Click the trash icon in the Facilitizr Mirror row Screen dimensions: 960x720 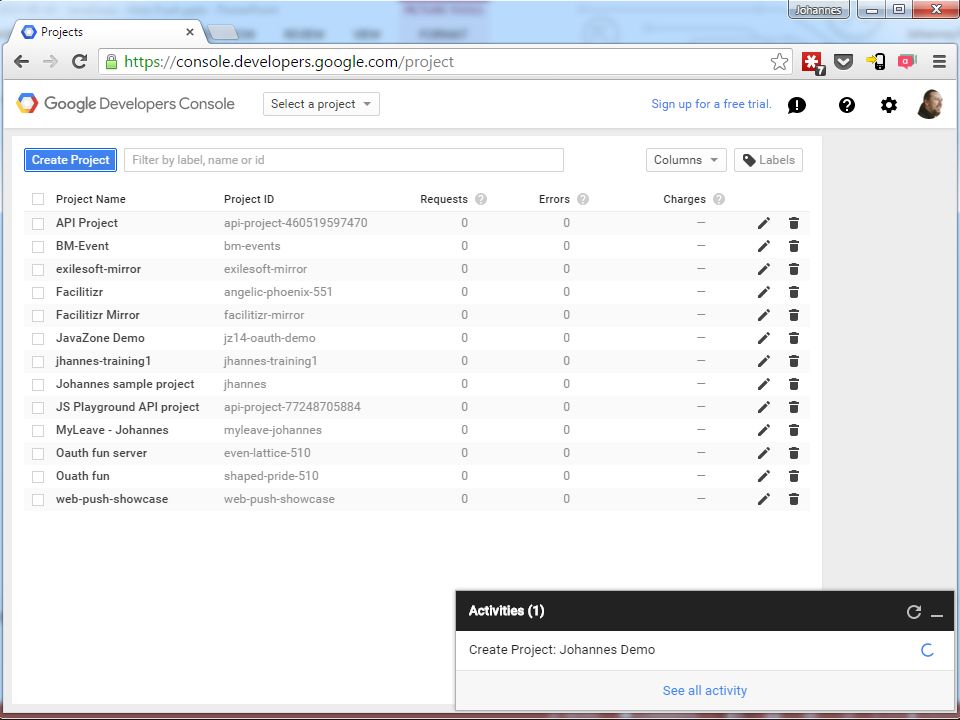[x=793, y=315]
